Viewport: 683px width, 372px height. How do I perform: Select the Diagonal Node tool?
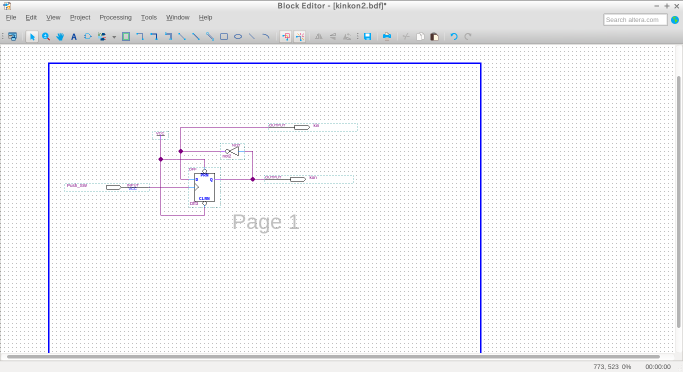(x=182, y=37)
